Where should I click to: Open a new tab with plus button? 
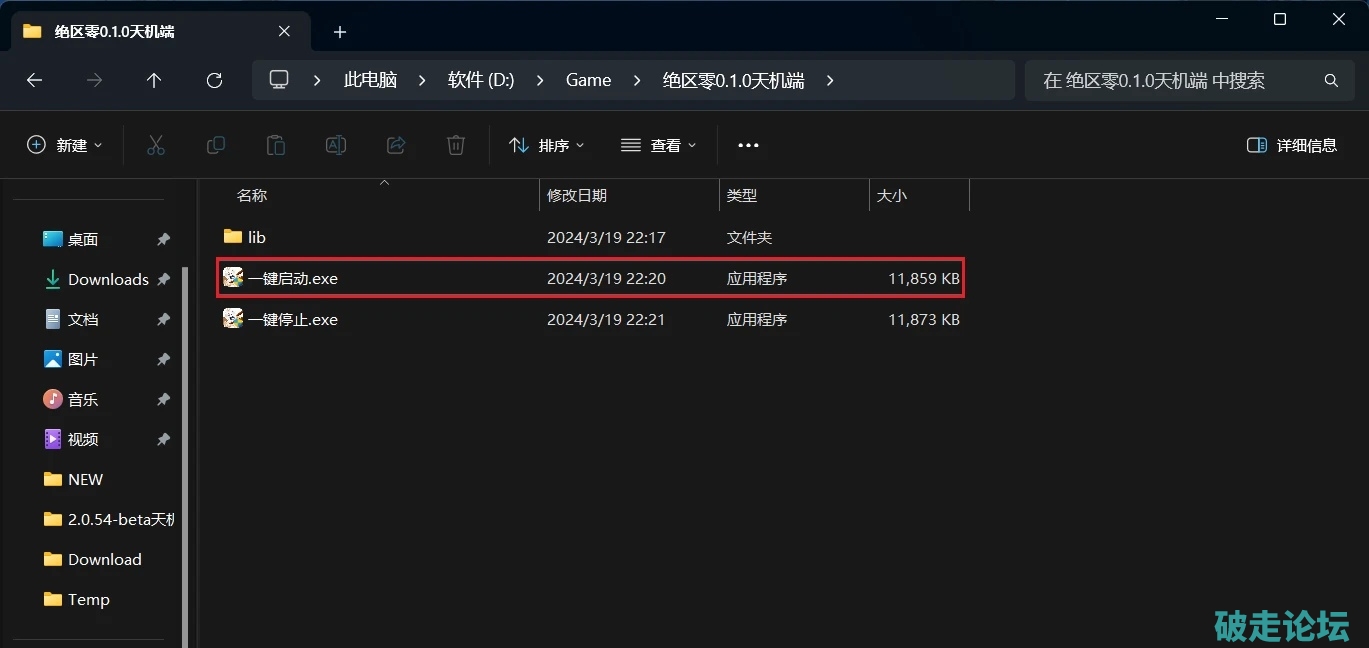[x=340, y=32]
